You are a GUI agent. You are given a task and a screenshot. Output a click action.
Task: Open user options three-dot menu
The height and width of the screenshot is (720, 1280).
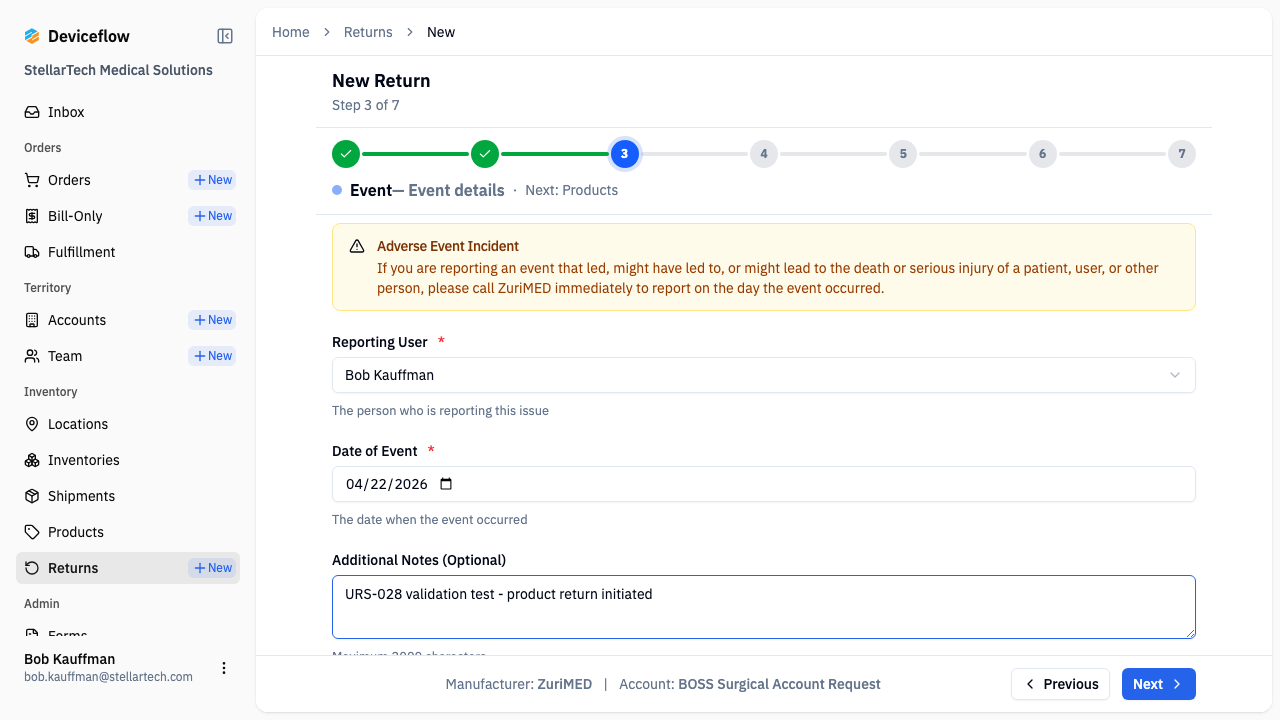pyautogui.click(x=224, y=668)
